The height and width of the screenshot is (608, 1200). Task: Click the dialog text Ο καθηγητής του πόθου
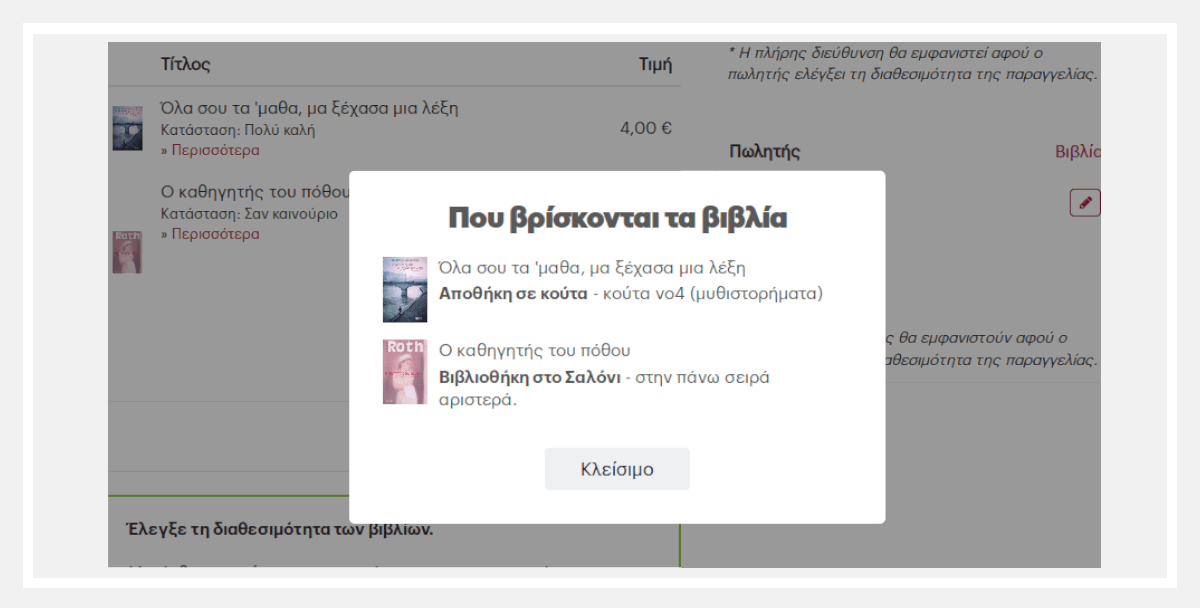click(535, 350)
